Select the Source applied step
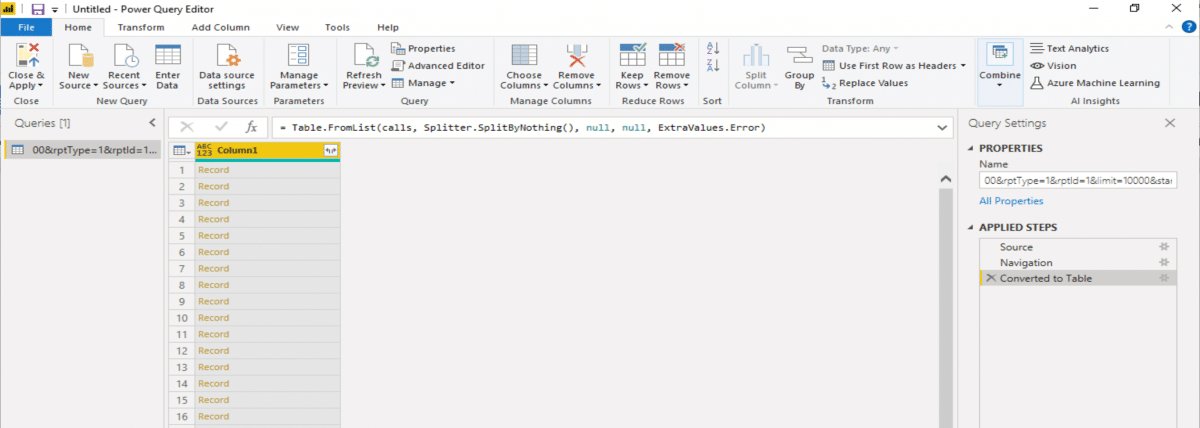The width and height of the screenshot is (1200, 428). 1016,247
